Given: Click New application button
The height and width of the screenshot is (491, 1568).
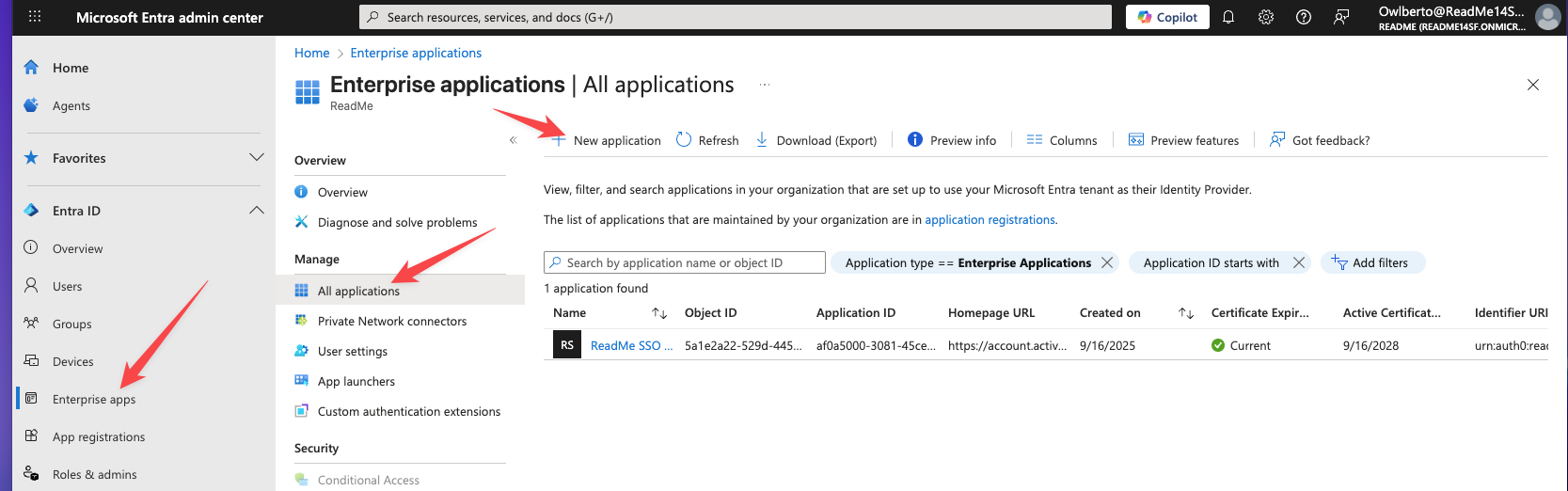Looking at the screenshot, I should pos(607,140).
